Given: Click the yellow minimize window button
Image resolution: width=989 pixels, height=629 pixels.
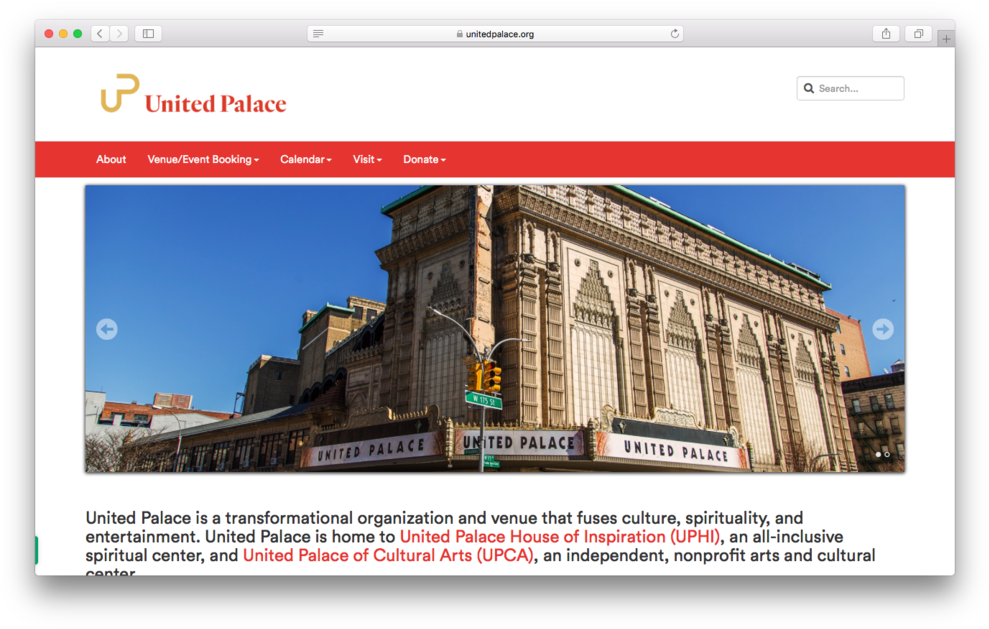Looking at the screenshot, I should [63, 33].
